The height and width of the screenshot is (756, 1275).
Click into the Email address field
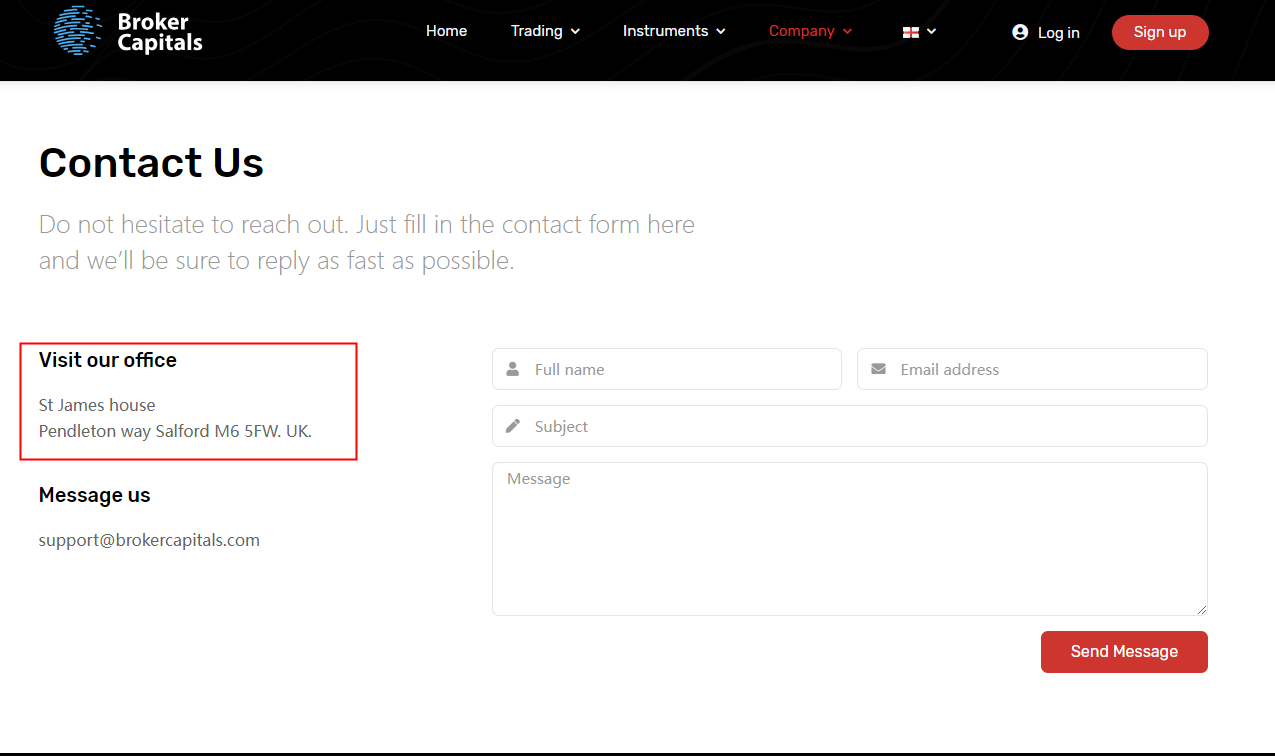(1045, 369)
